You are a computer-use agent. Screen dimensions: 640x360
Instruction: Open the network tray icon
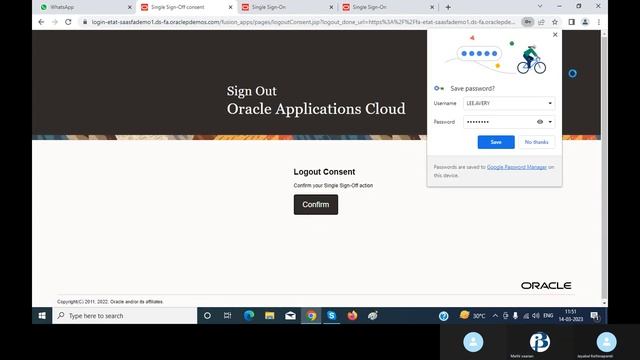526,316
